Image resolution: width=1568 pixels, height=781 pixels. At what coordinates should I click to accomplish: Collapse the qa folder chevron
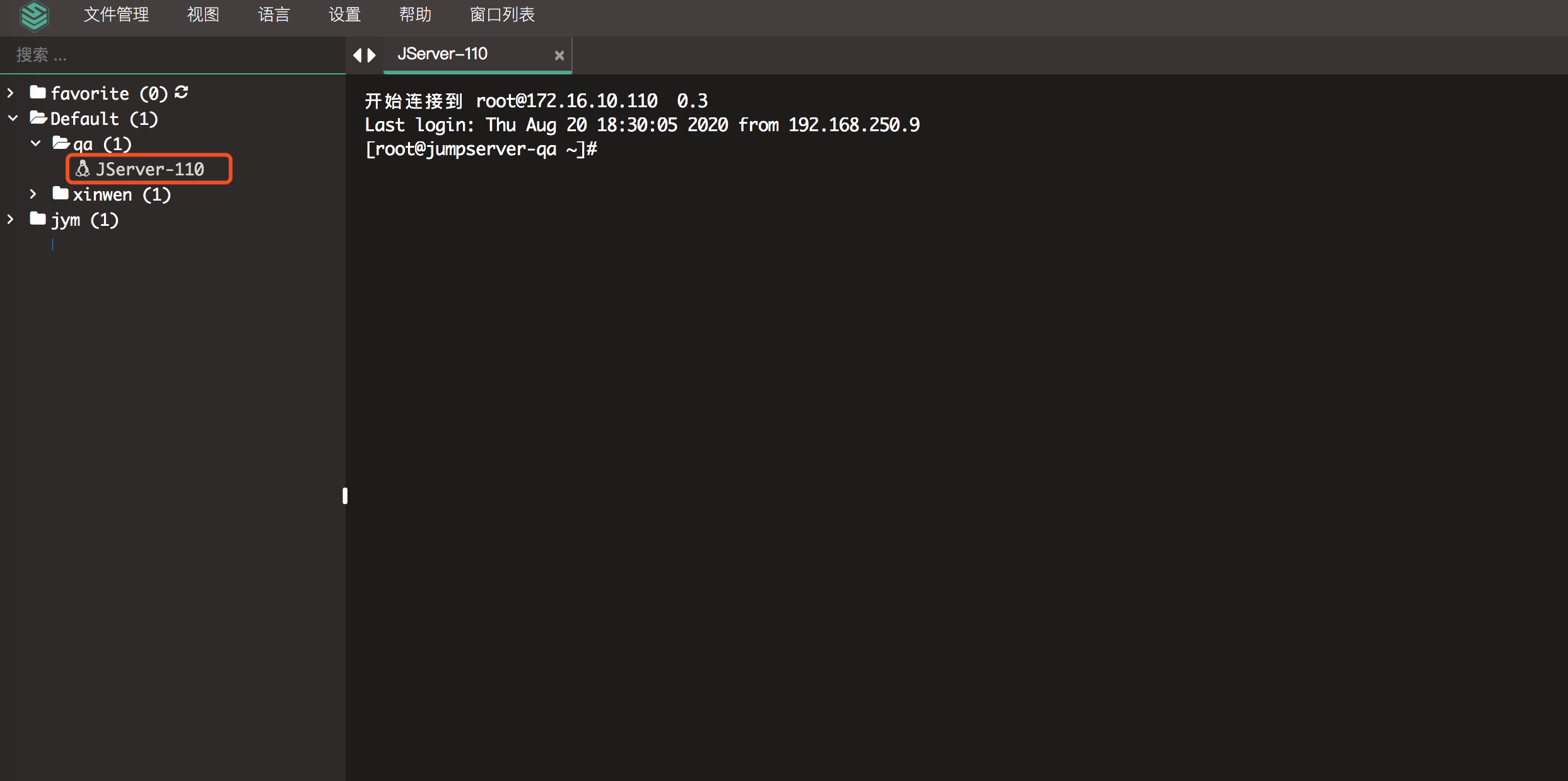(x=36, y=144)
